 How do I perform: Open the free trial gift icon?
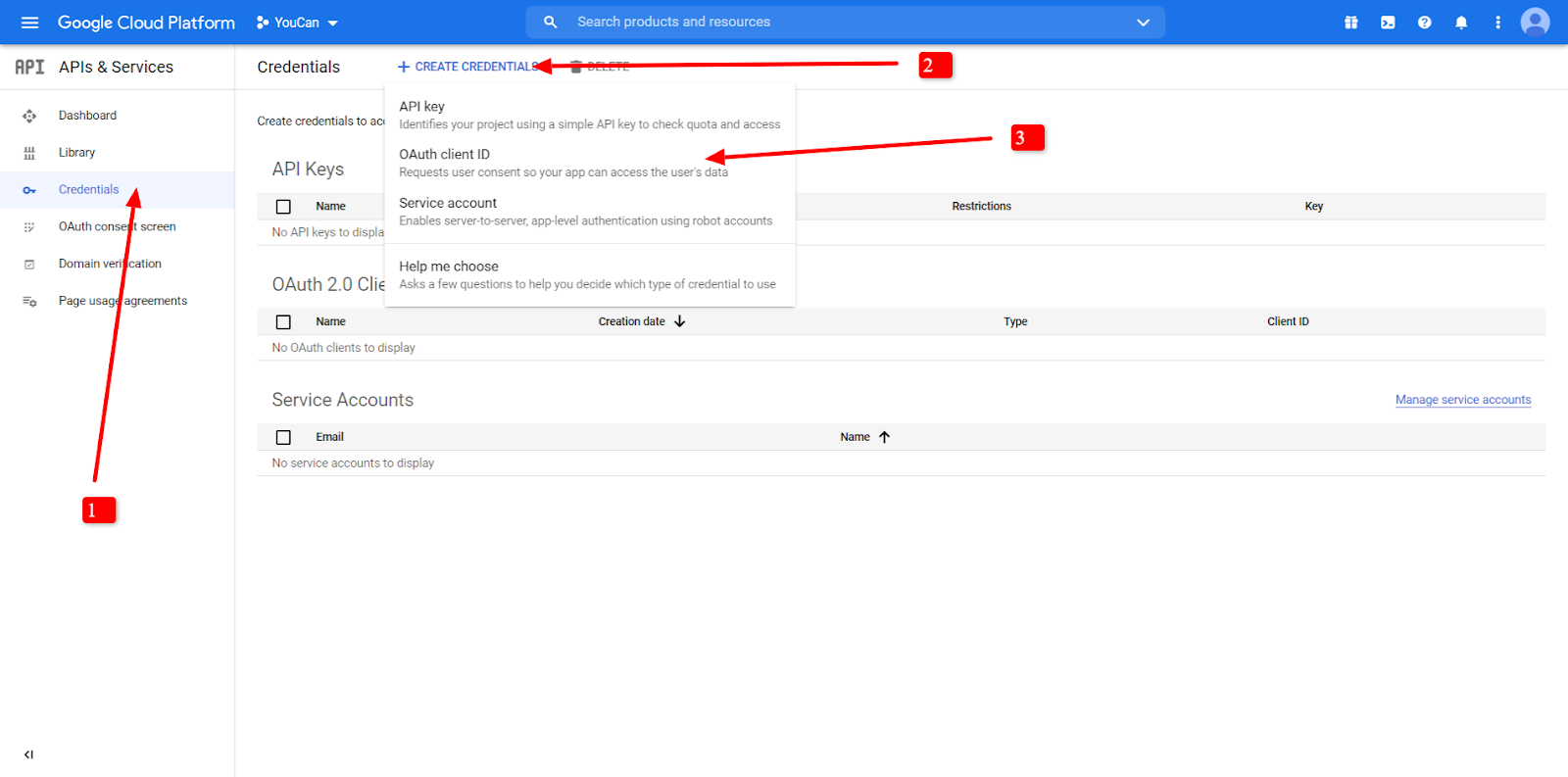pos(1351,23)
